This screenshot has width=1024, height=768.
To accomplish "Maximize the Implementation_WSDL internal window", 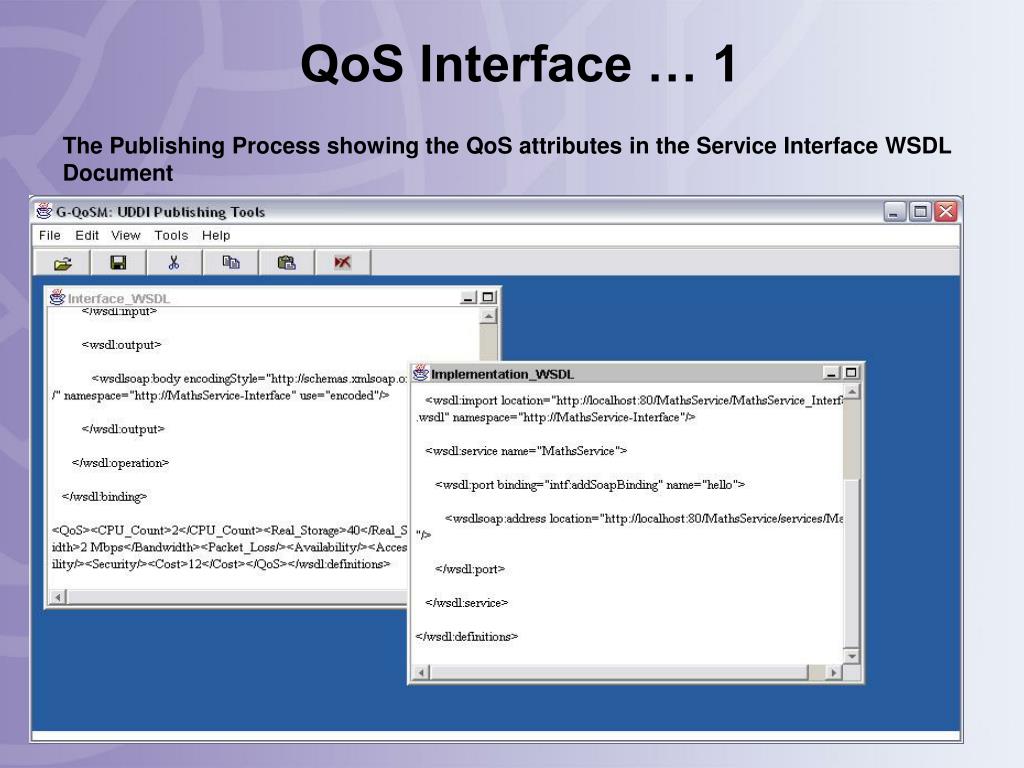I will pyautogui.click(x=851, y=373).
